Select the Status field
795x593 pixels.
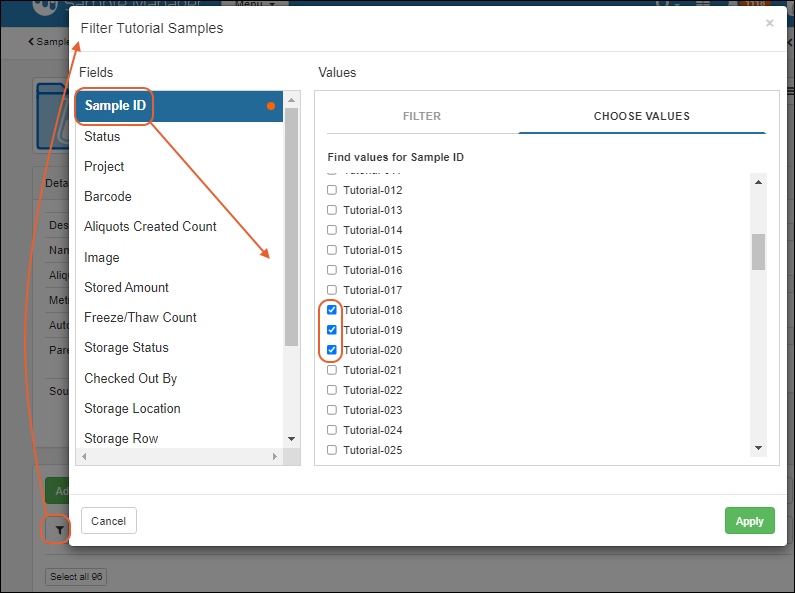coord(102,136)
